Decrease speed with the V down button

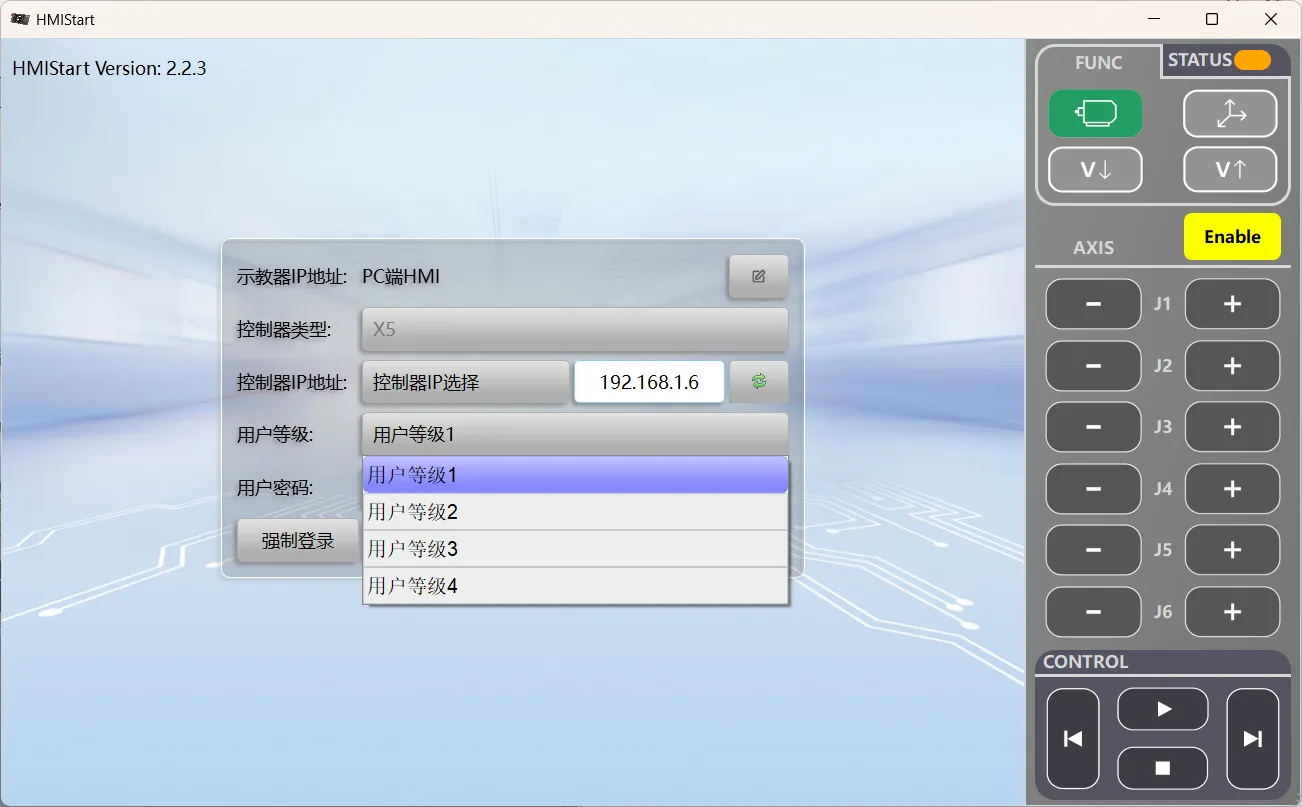(x=1095, y=170)
